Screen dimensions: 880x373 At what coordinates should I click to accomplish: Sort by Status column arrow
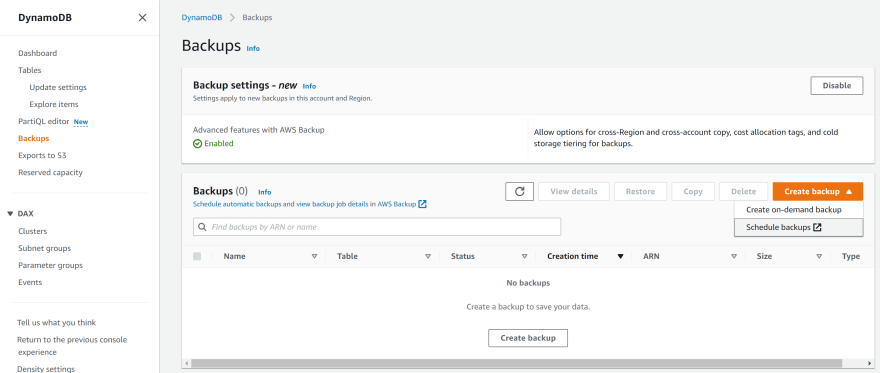point(524,256)
